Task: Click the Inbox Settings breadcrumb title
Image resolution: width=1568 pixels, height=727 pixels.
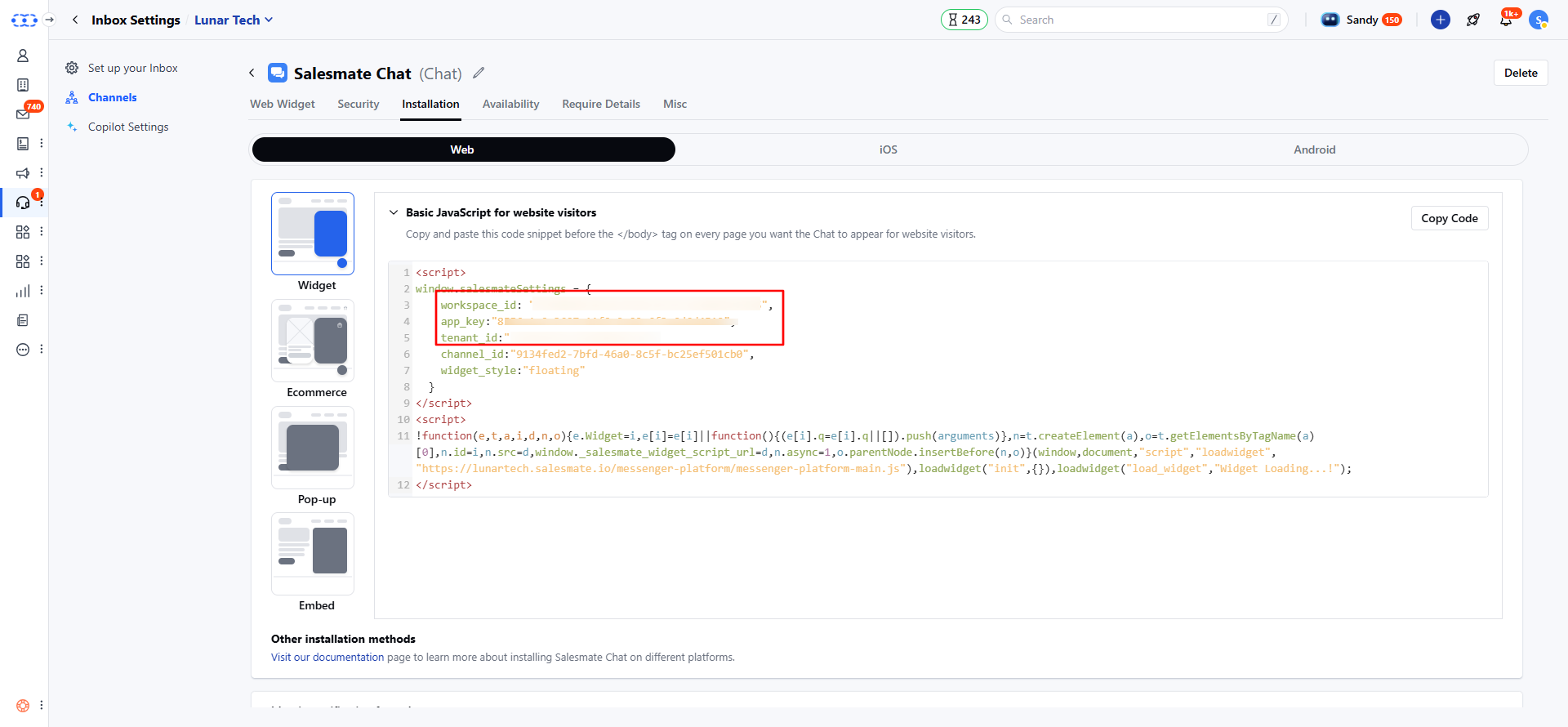Action: 136,20
